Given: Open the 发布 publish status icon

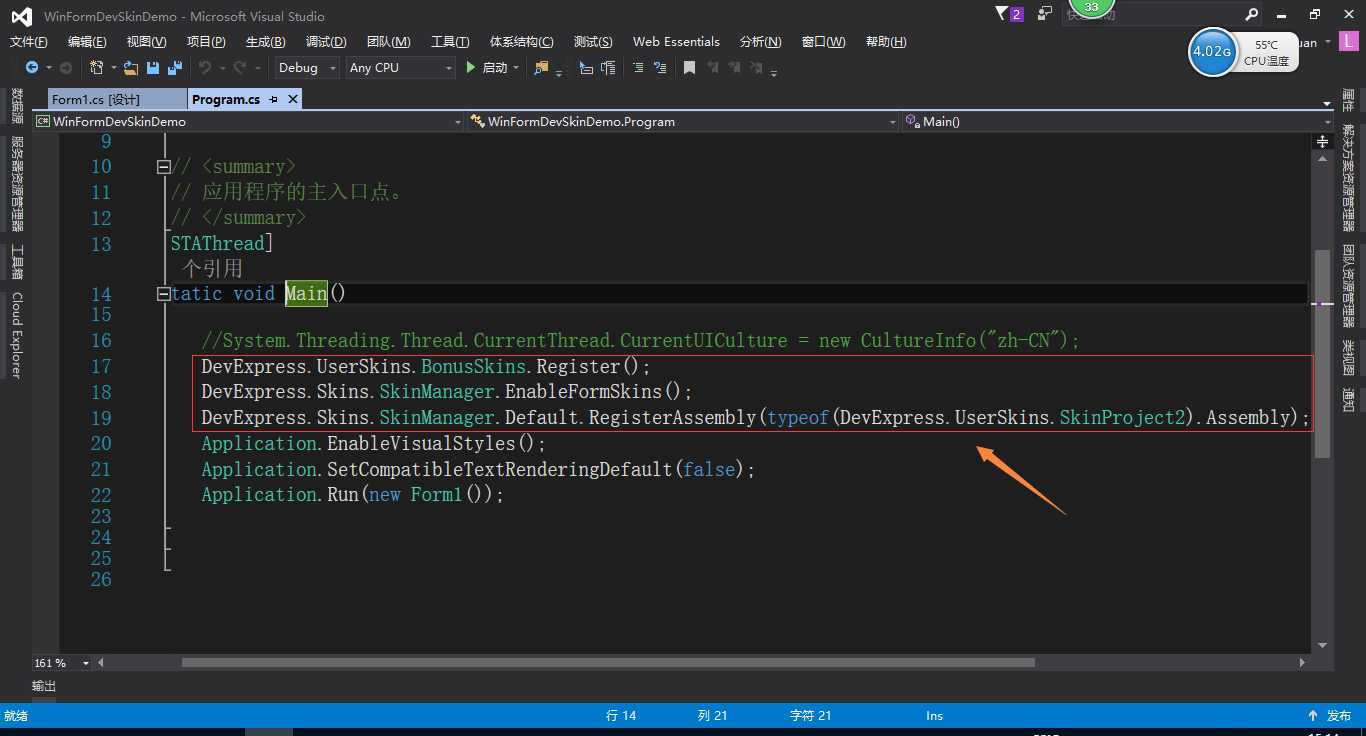Looking at the screenshot, I should point(1313,715).
